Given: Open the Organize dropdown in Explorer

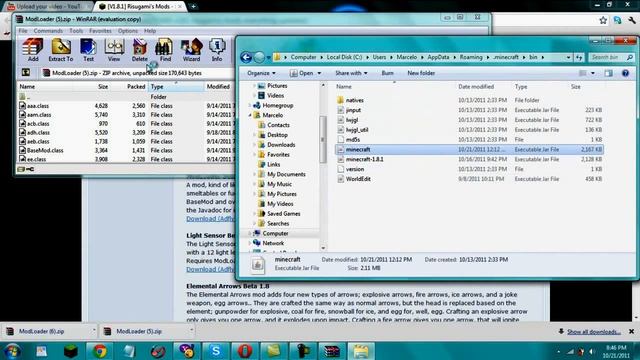Looking at the screenshot, I should (x=261, y=73).
